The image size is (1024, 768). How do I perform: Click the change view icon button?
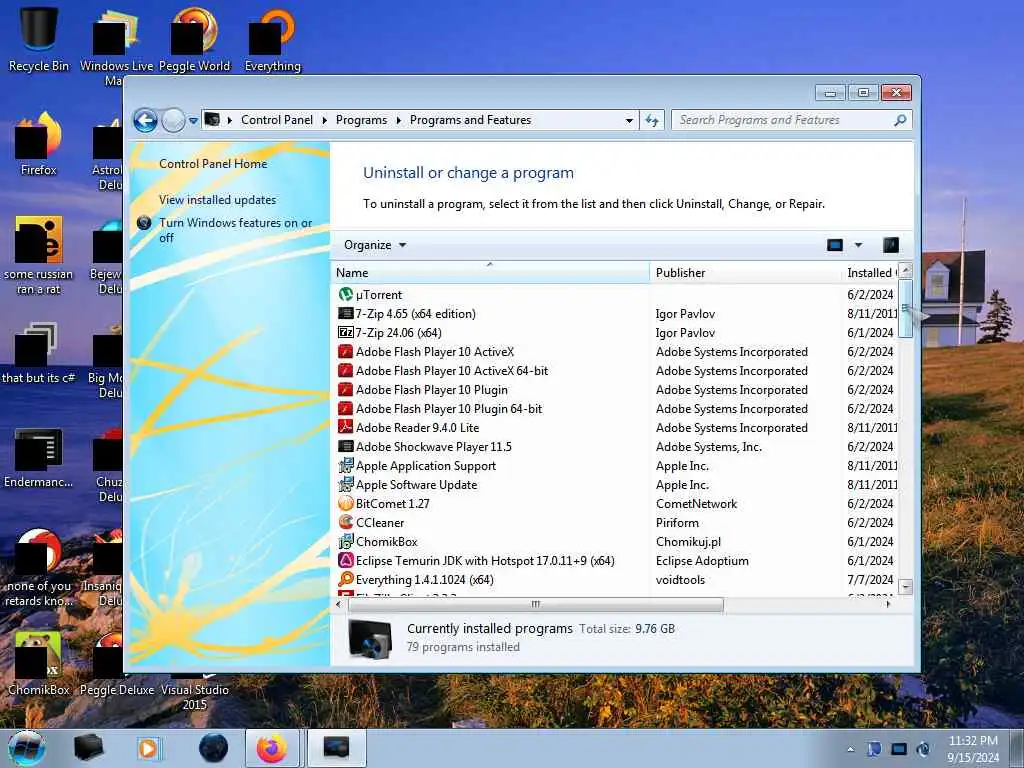(835, 245)
